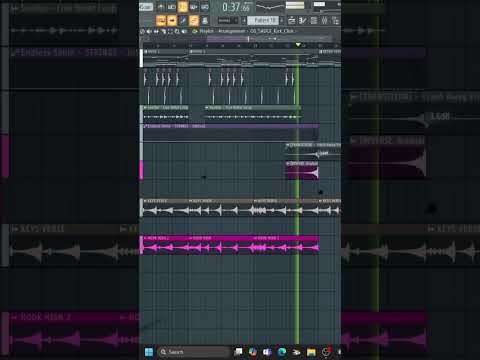Open File Explorer from the taskbar
This screenshot has width=480, height=360.
311,352
